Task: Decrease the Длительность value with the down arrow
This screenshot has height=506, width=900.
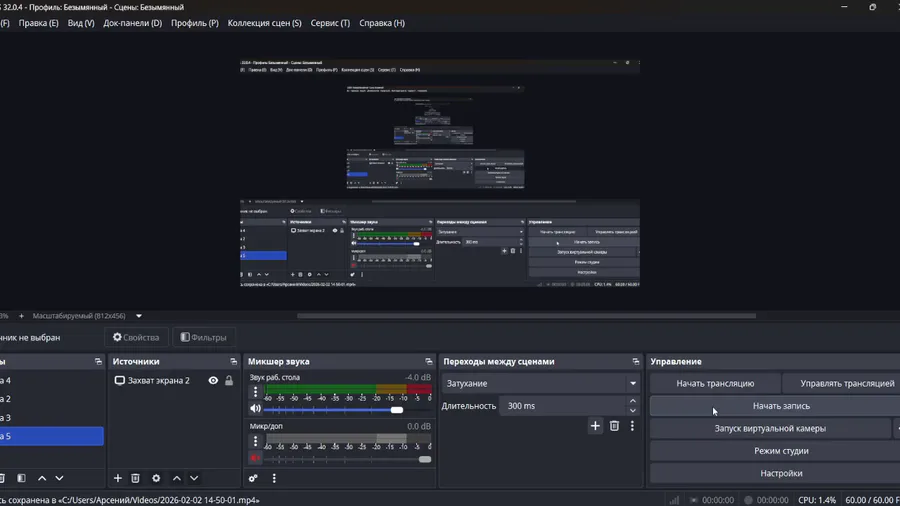Action: 633,410
